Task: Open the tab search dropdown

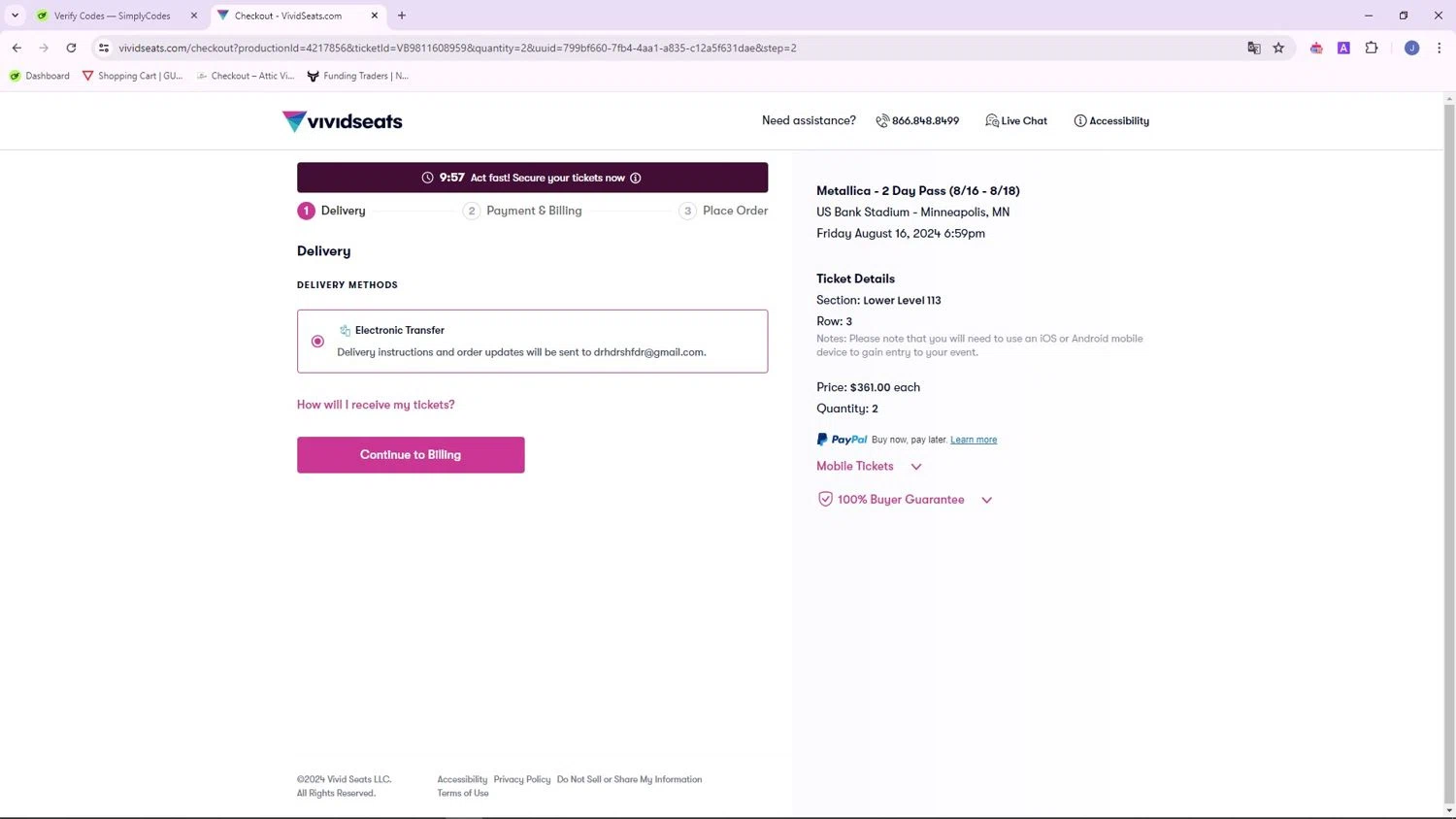Action: (x=15, y=16)
